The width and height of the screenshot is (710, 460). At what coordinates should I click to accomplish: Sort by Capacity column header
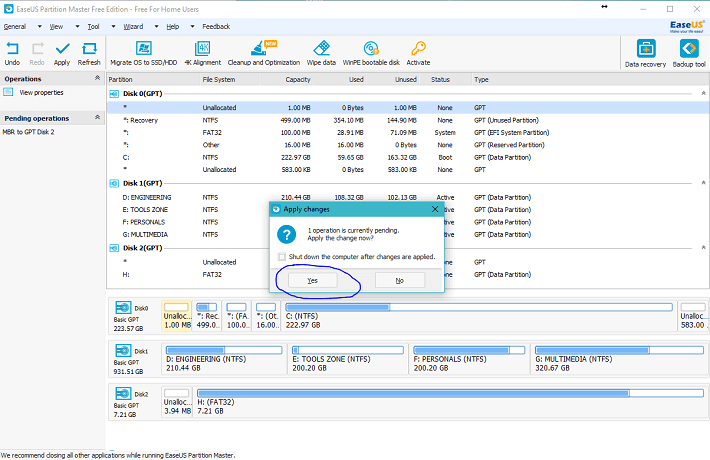[x=297, y=79]
